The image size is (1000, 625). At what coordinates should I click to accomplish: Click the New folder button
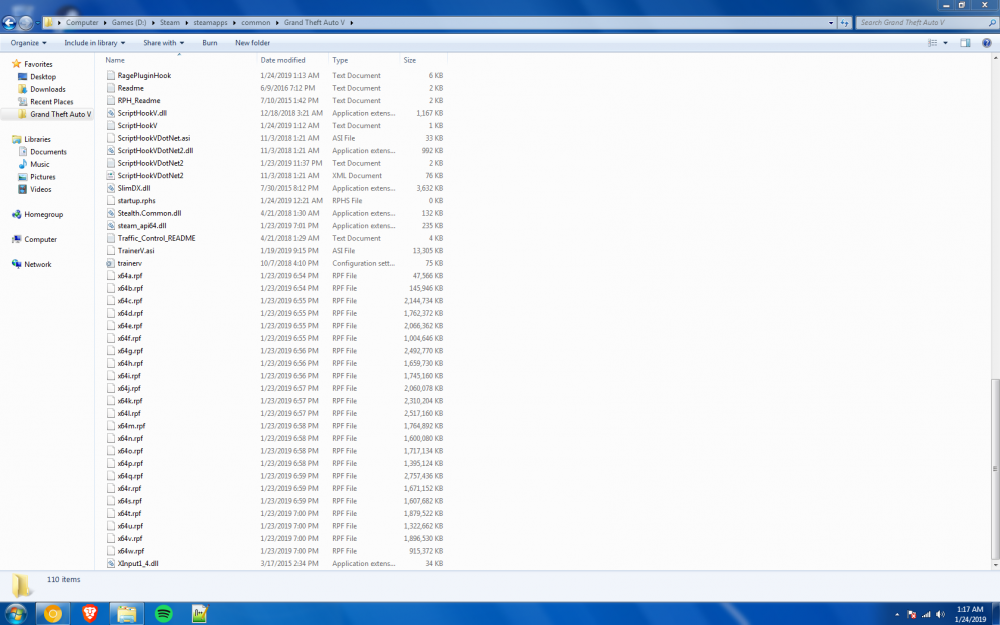coord(253,43)
